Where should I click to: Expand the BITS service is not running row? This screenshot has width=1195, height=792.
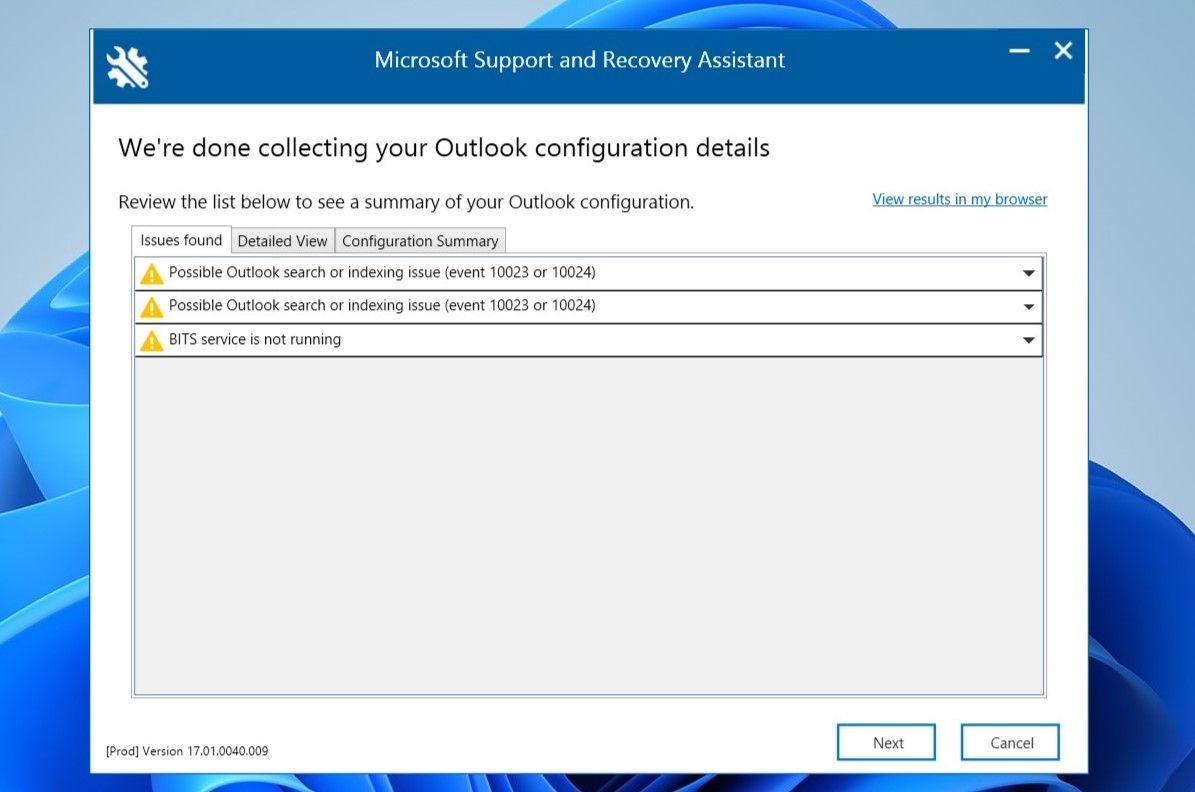pyautogui.click(x=1028, y=340)
